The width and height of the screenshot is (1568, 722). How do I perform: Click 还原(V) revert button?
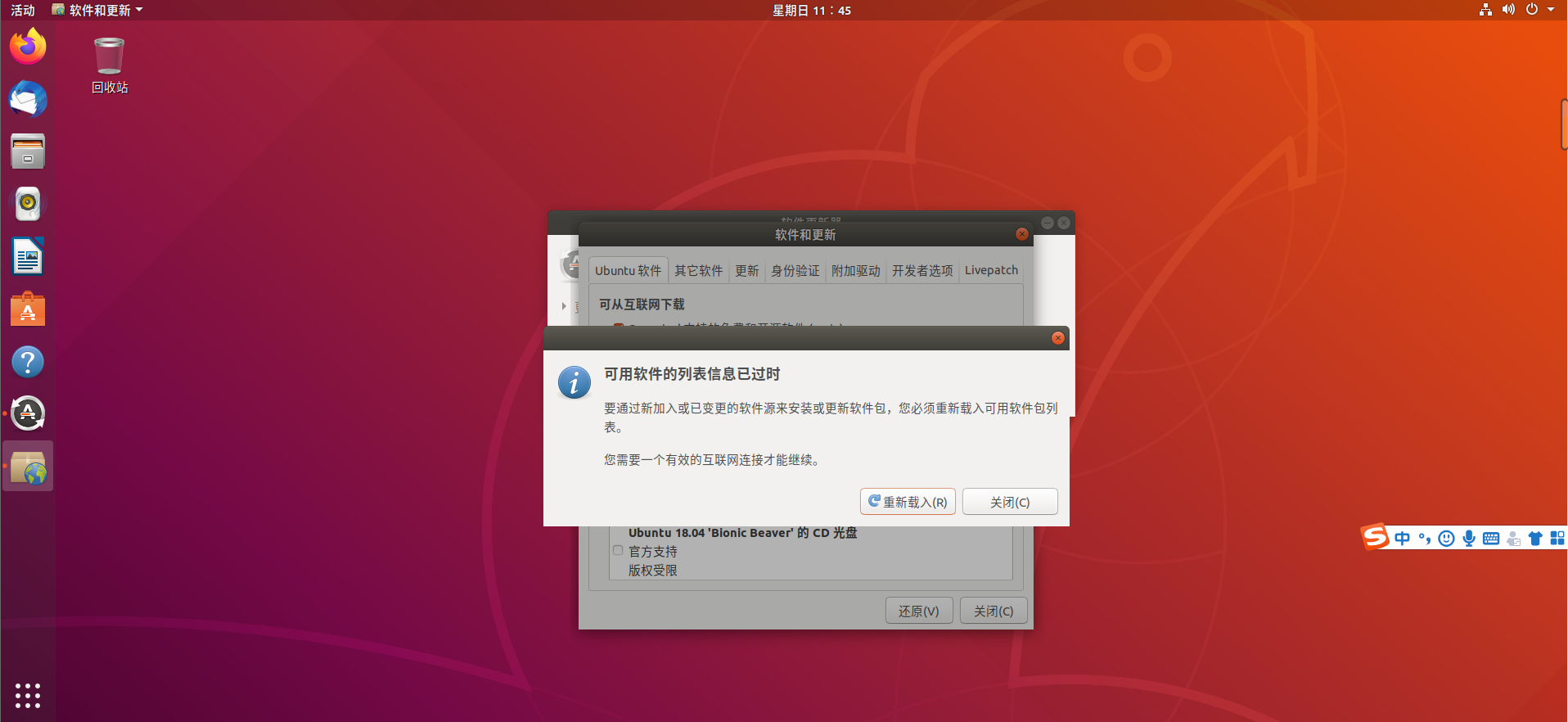tap(919, 611)
